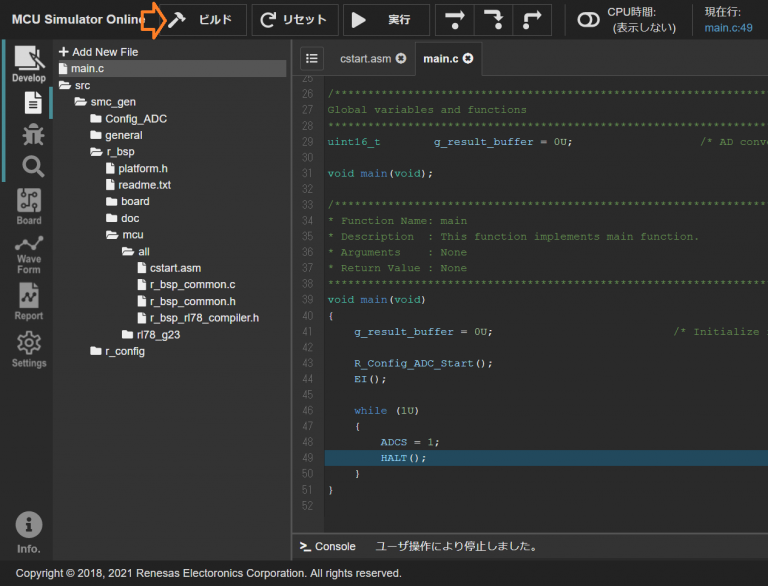Collapse the smc_gen folder

pyautogui.click(x=112, y=102)
